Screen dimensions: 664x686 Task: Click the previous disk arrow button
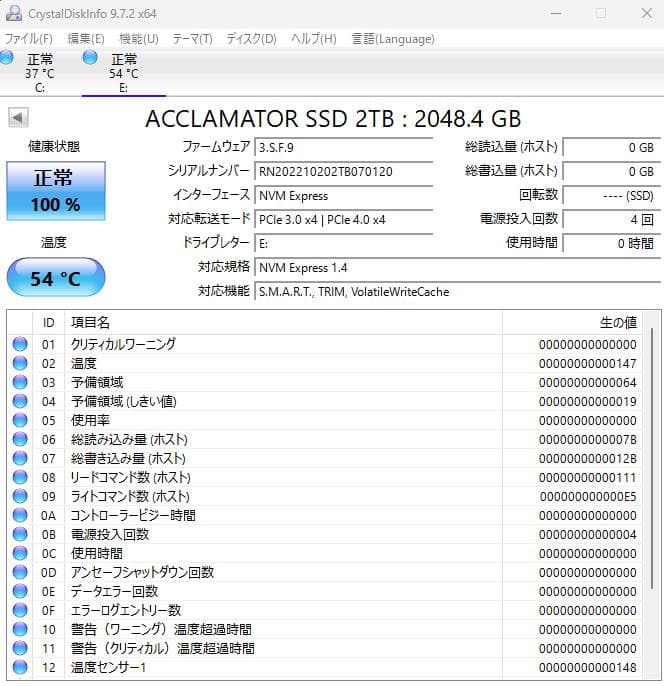(x=18, y=118)
